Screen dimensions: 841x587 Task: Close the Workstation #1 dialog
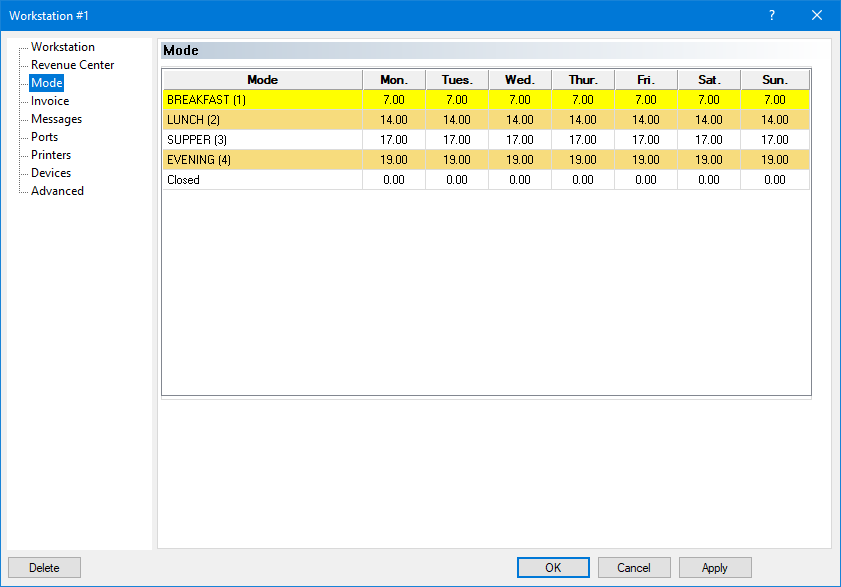[x=816, y=15]
